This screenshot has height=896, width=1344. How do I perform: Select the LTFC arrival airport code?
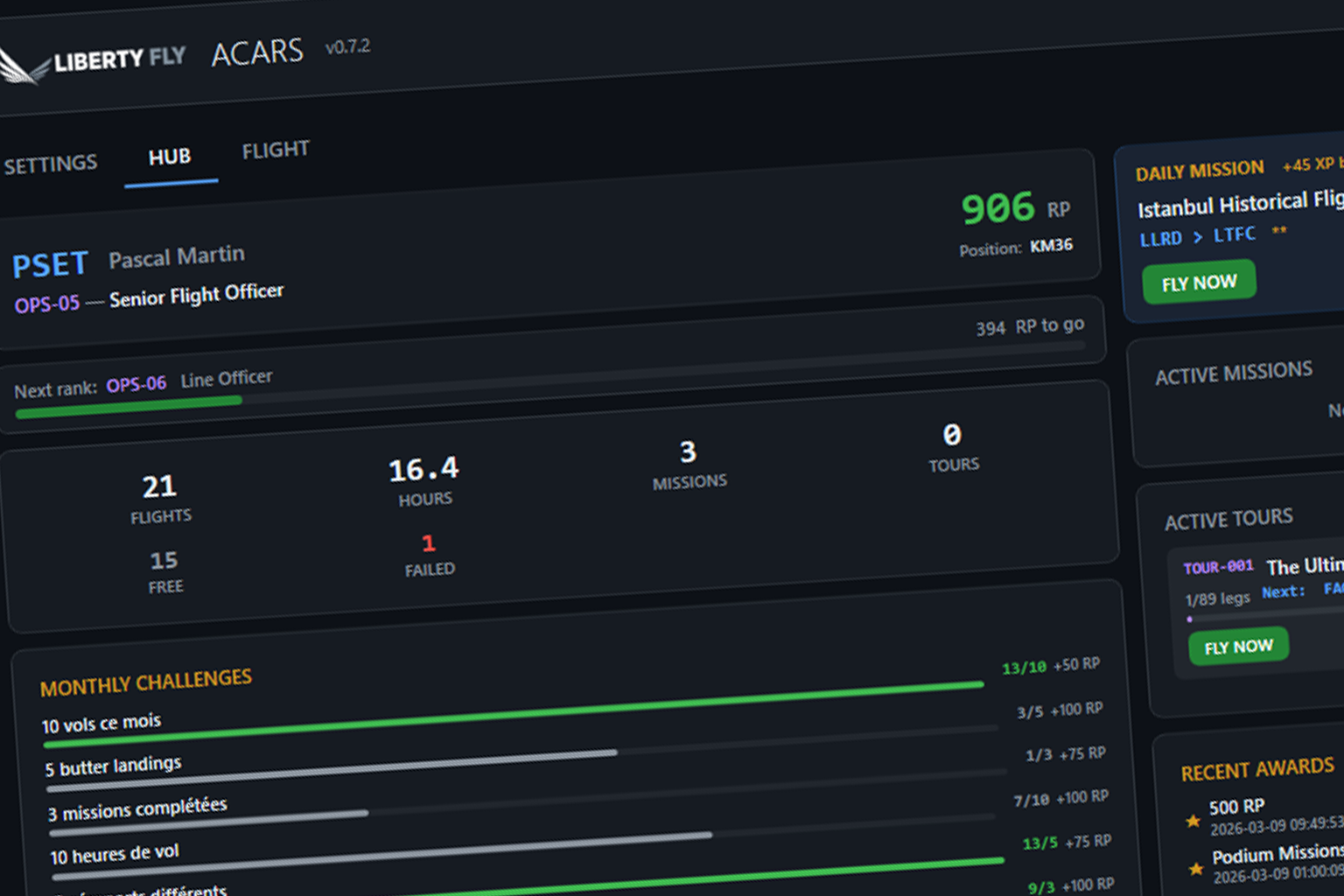[x=1235, y=234]
